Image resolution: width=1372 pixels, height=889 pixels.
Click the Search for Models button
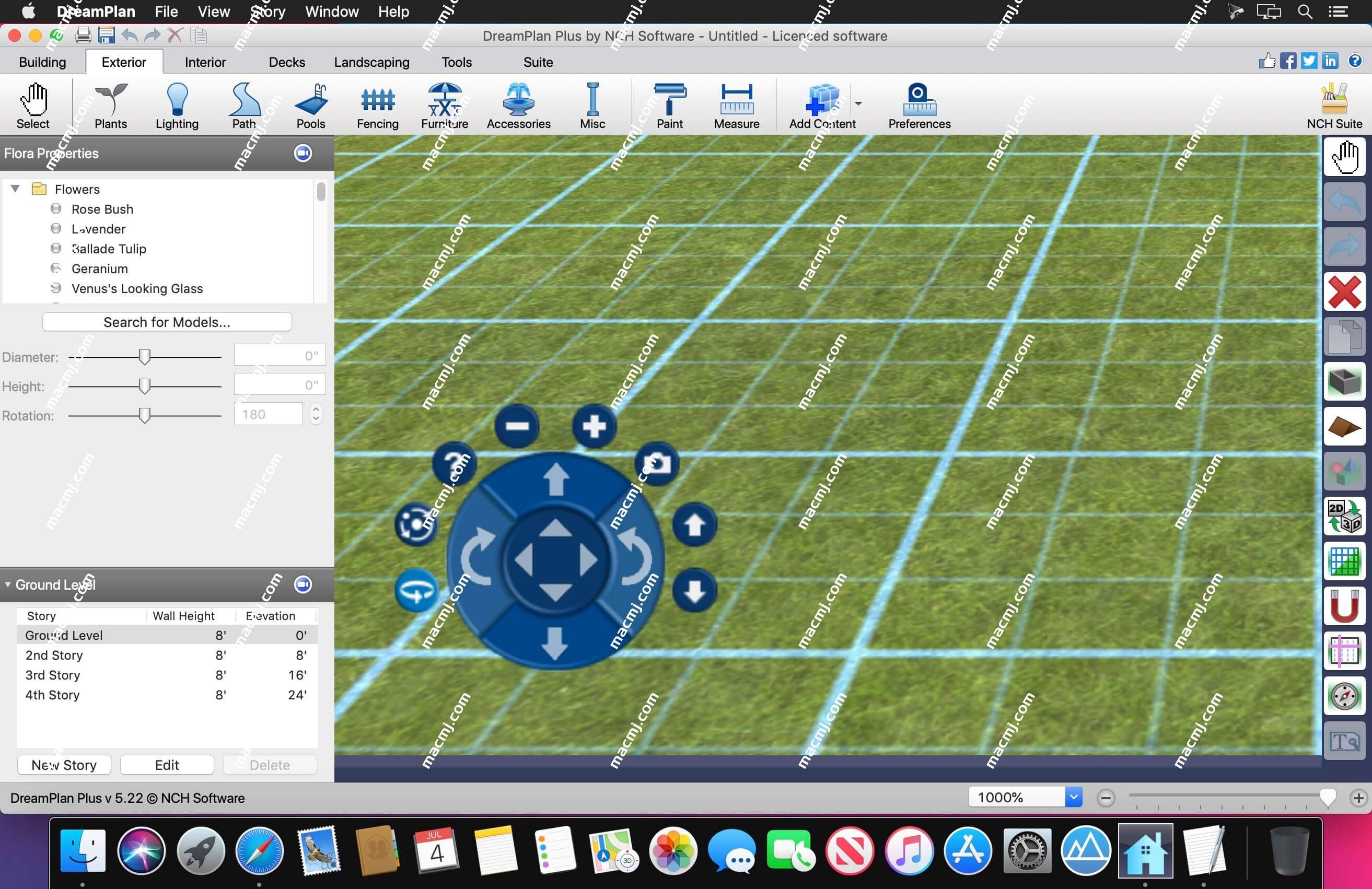tap(167, 321)
